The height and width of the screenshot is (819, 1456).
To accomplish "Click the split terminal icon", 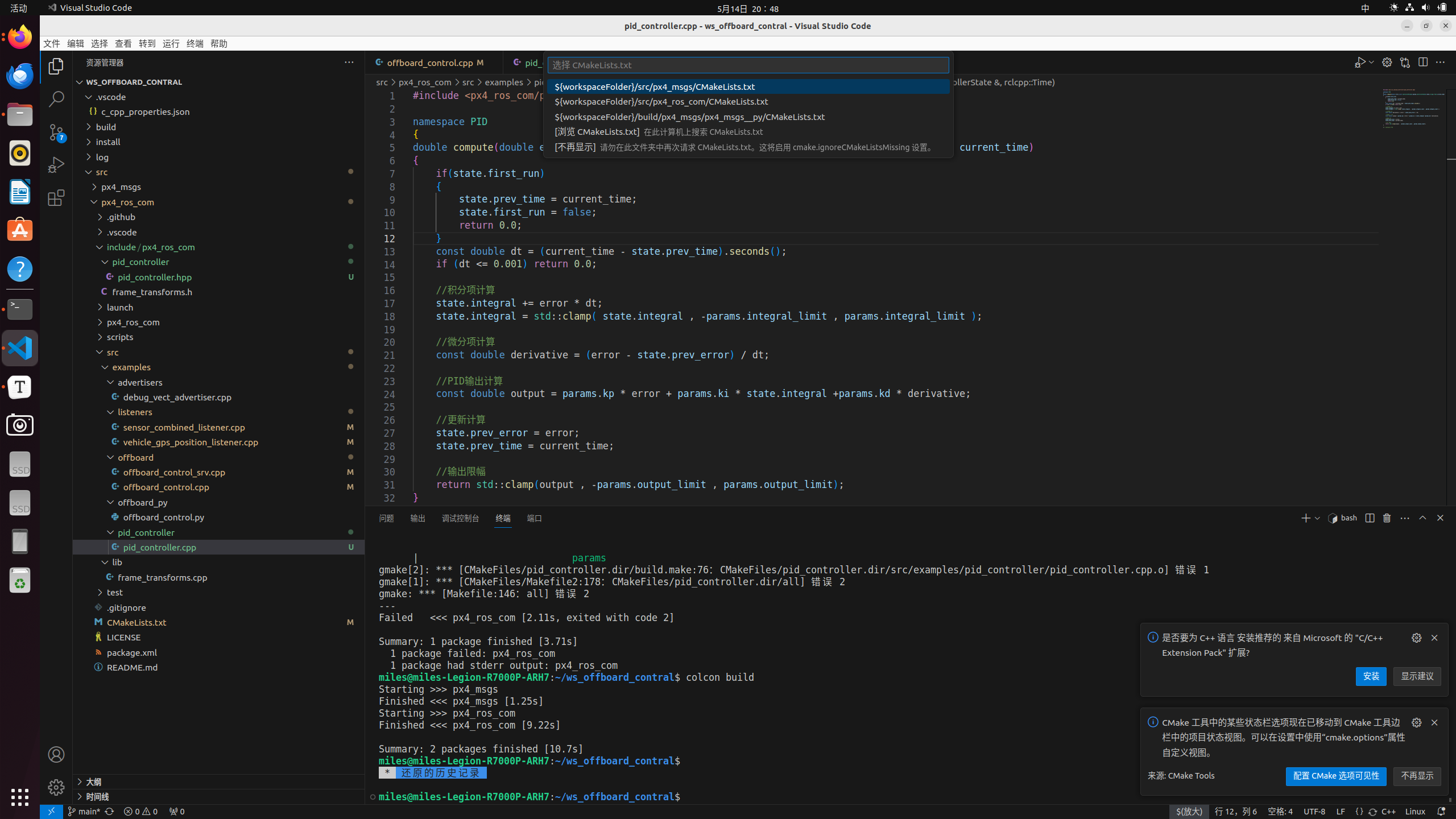I will [x=1370, y=518].
